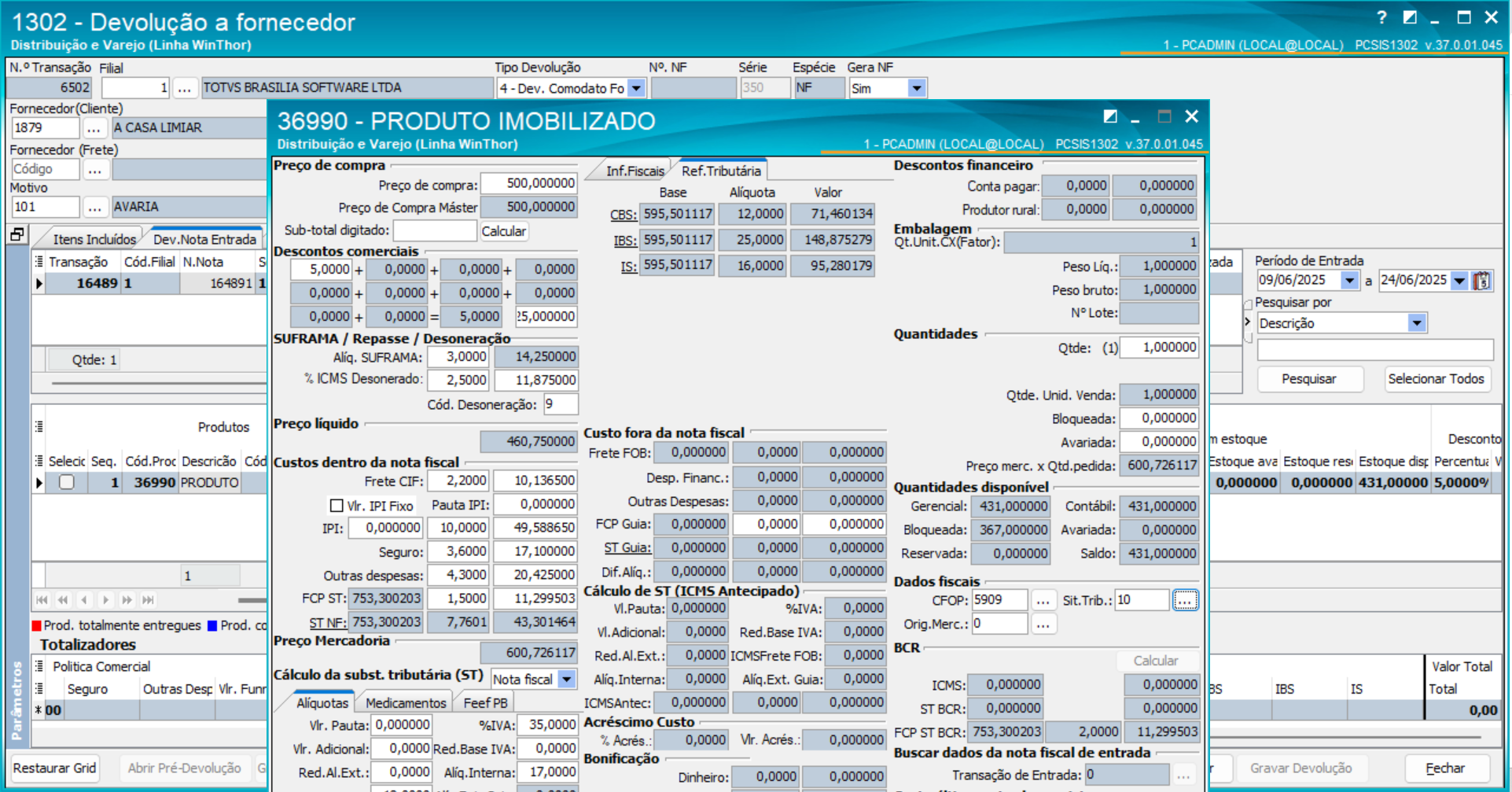This screenshot has width=1512, height=792.
Task: Open the end date dropdown 24/06/2025
Action: coord(1460,280)
